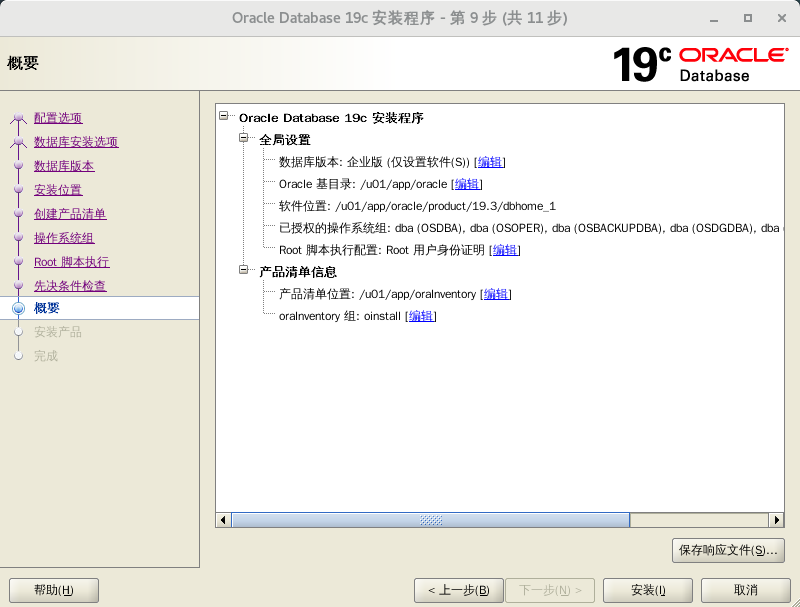
Task: Return to the 先决条件检查 step
Action: (70, 286)
